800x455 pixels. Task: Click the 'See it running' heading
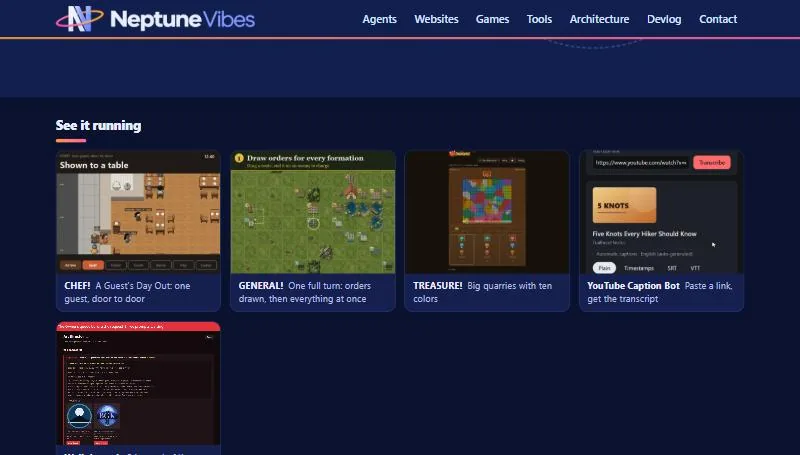(98, 125)
